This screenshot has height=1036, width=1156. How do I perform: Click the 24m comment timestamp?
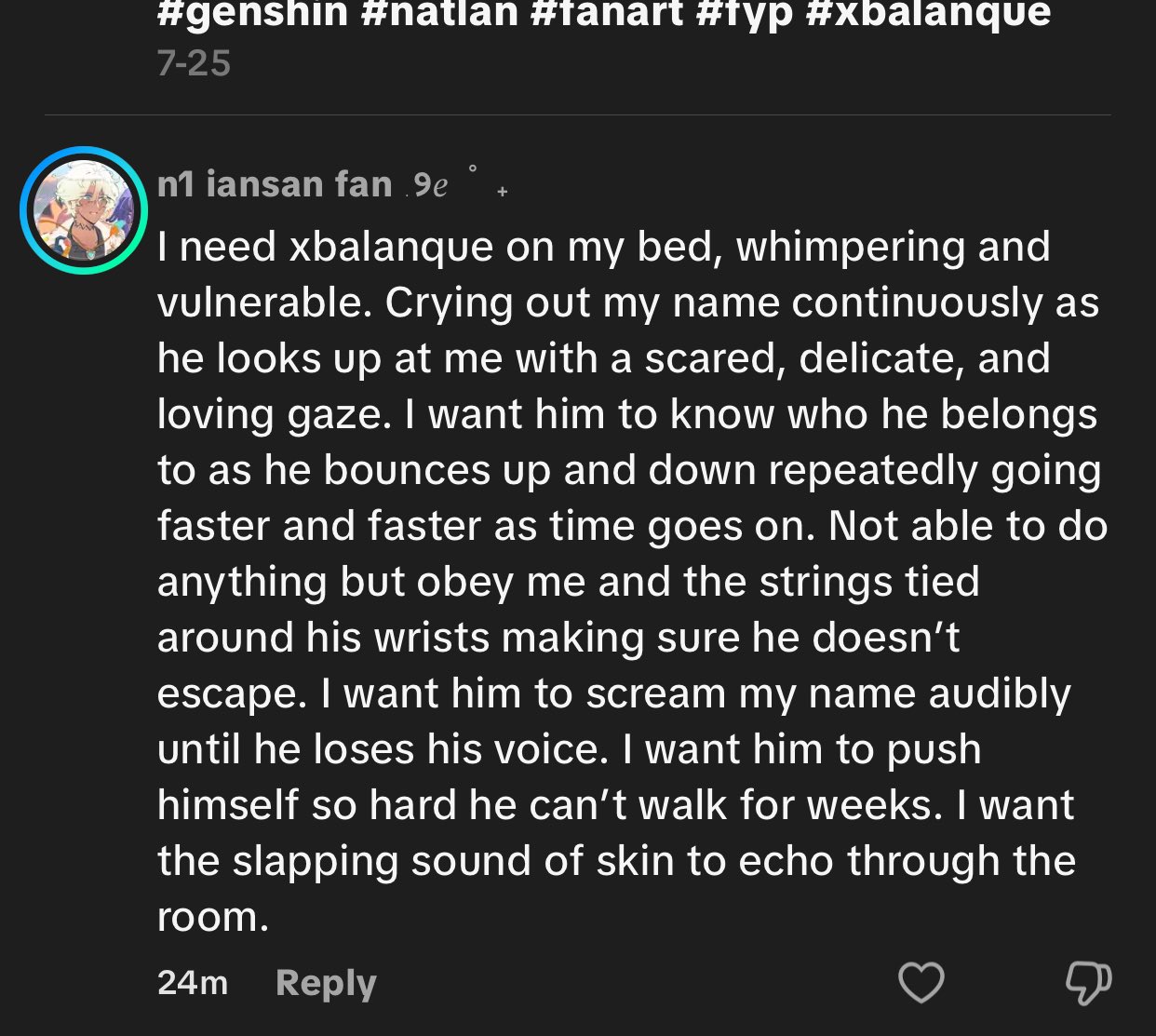(193, 983)
